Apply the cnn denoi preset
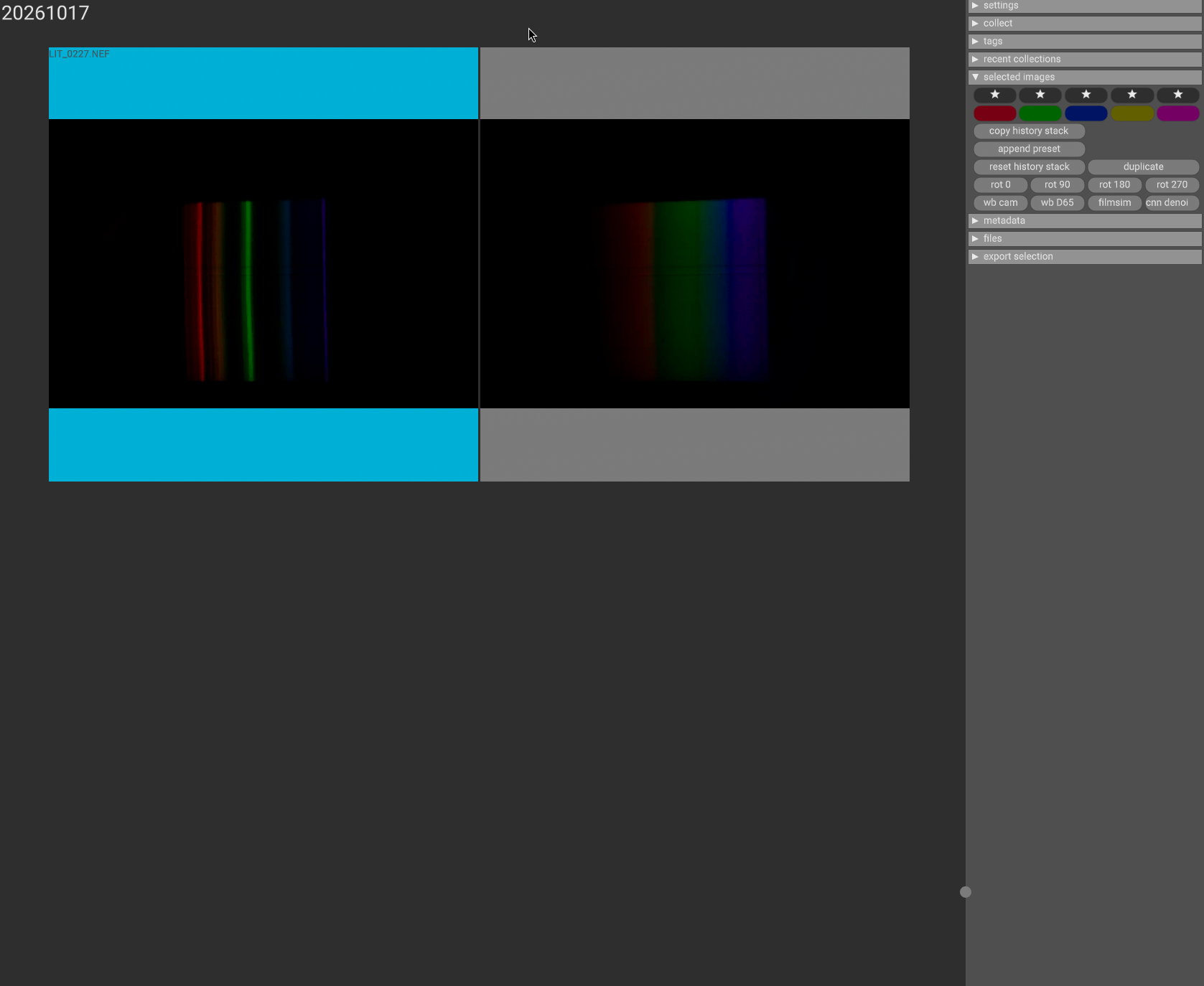Image resolution: width=1204 pixels, height=986 pixels. pos(1172,202)
